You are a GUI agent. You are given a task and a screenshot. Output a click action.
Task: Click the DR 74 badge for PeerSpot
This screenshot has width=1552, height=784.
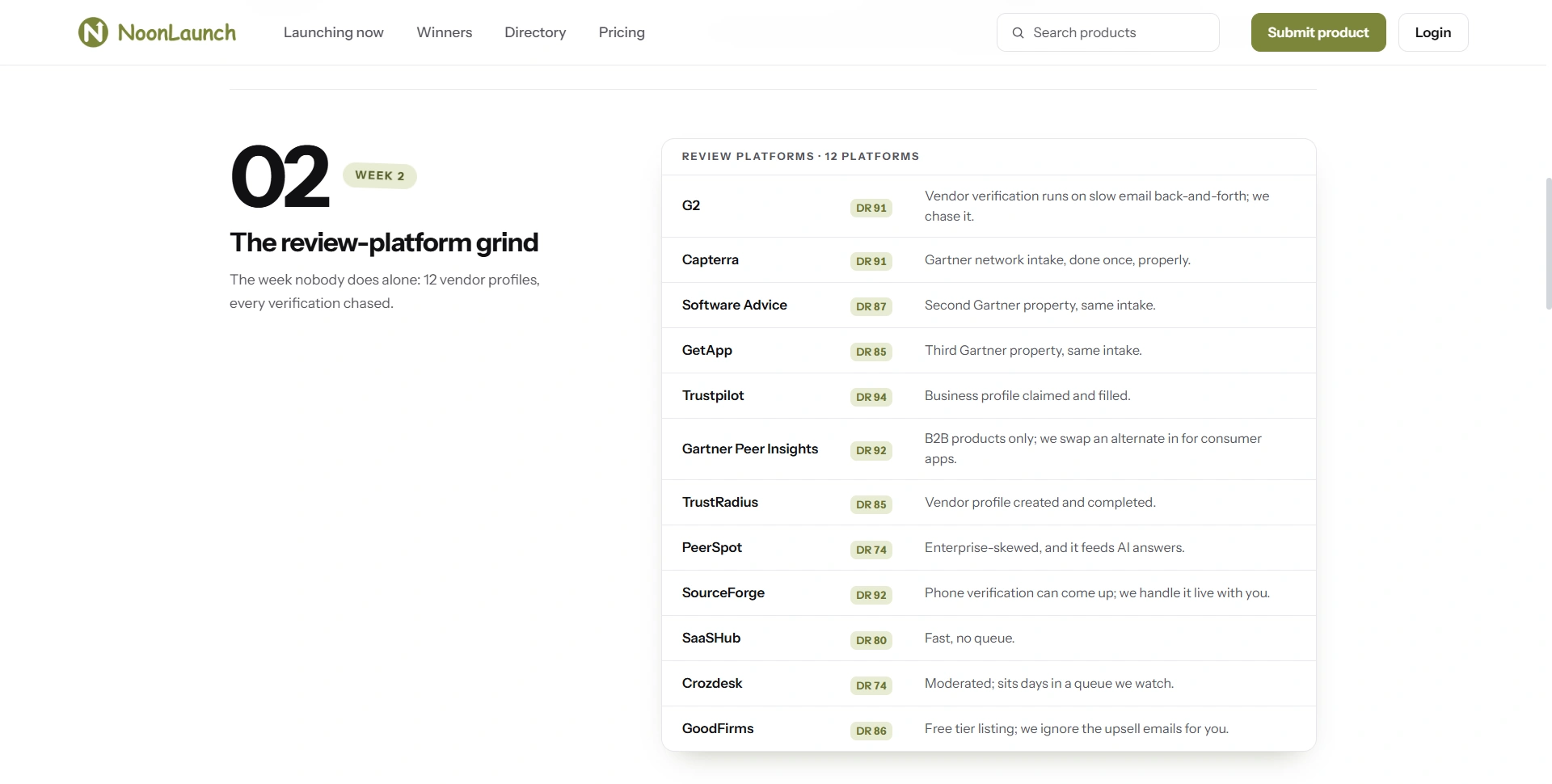871,550
